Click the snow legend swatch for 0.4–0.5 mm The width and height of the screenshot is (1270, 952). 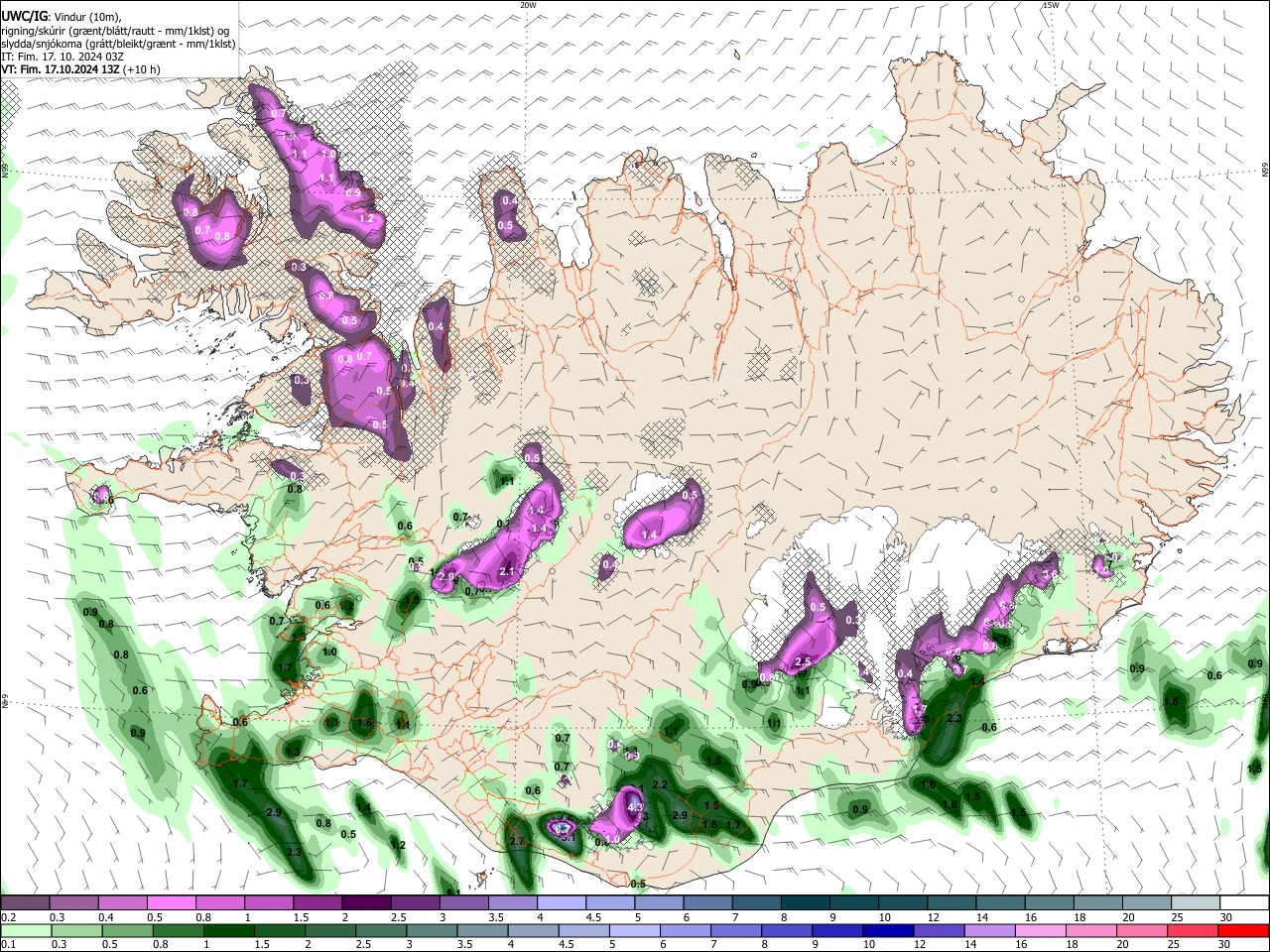tap(122, 903)
